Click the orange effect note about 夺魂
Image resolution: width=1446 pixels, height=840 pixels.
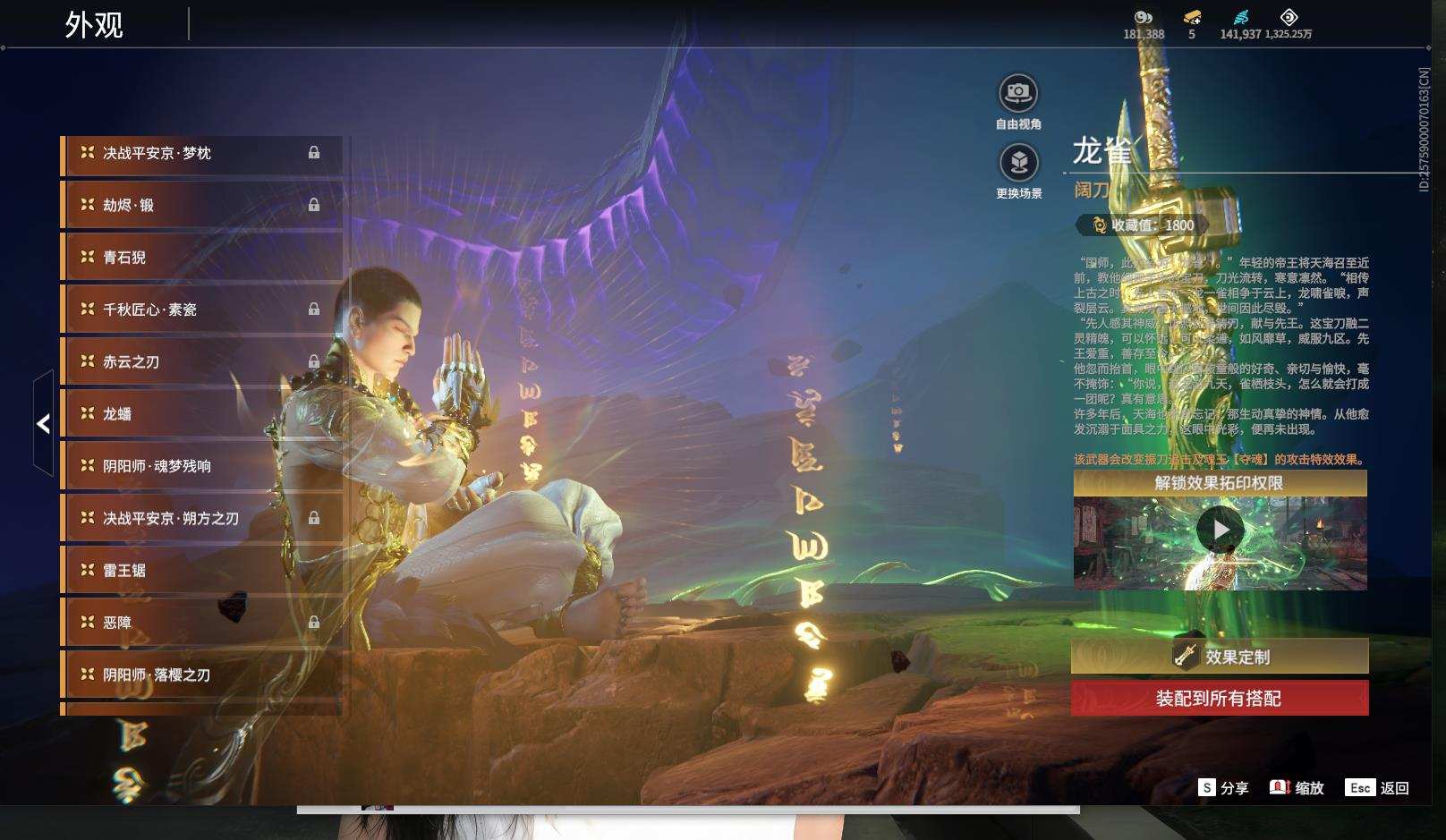pos(1221,459)
